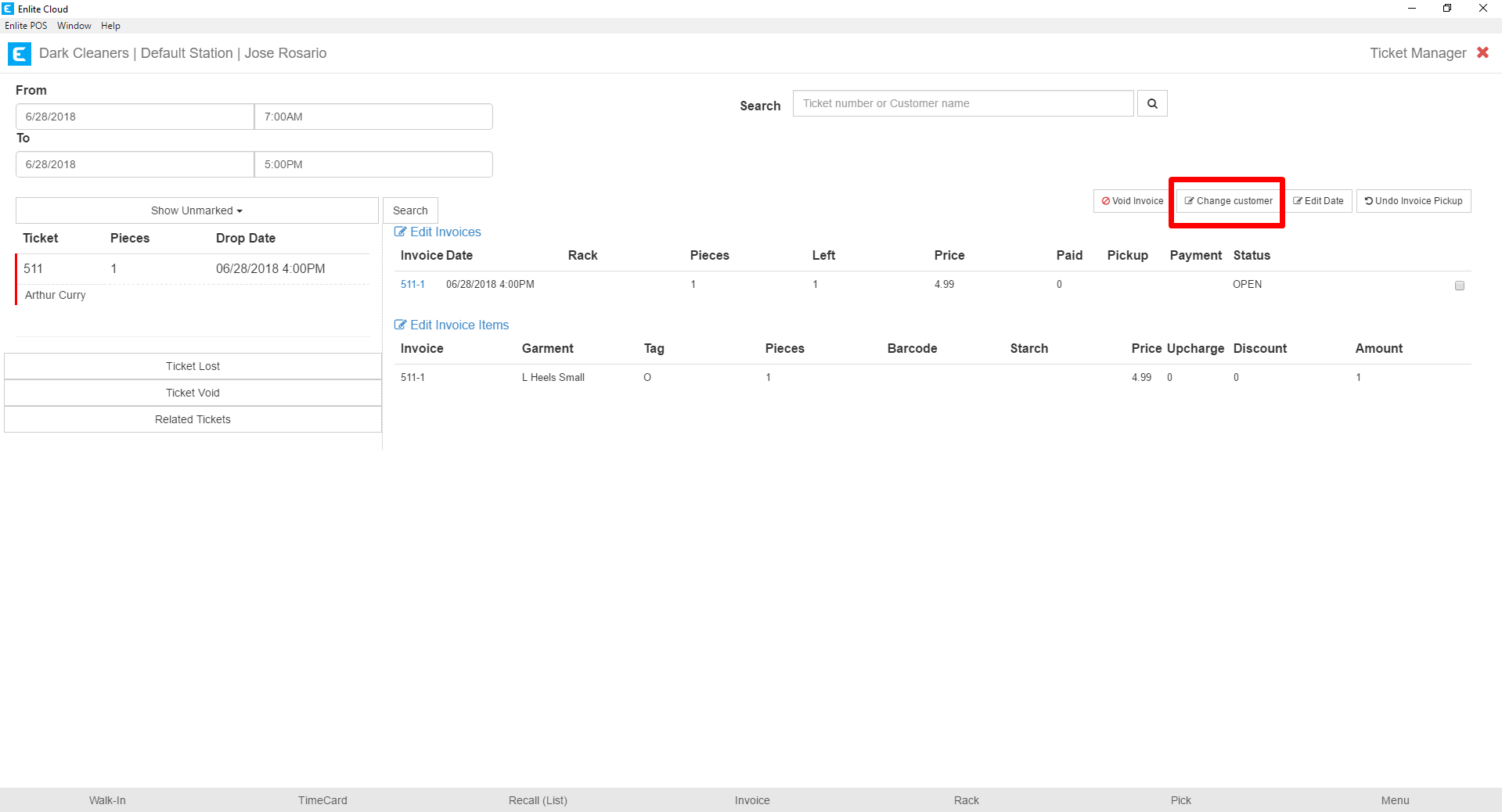Click the Garment column header
1502x812 pixels.
(548, 348)
